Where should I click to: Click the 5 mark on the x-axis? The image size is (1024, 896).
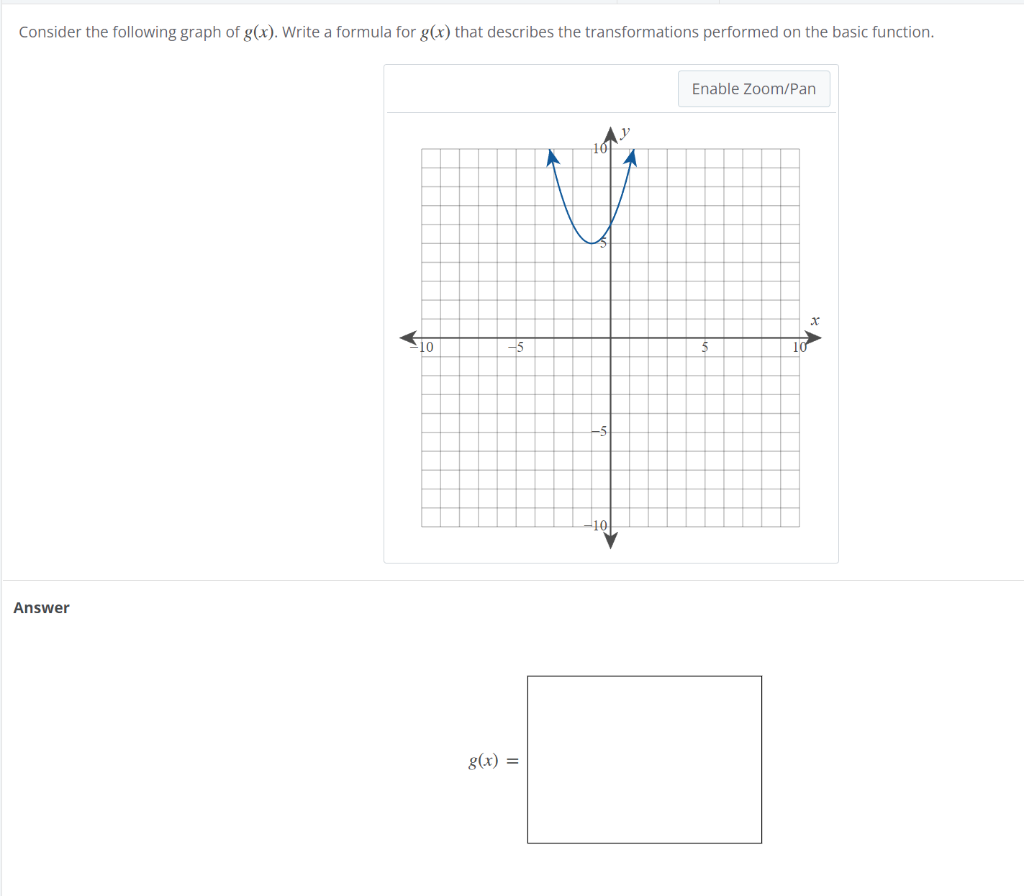704,347
